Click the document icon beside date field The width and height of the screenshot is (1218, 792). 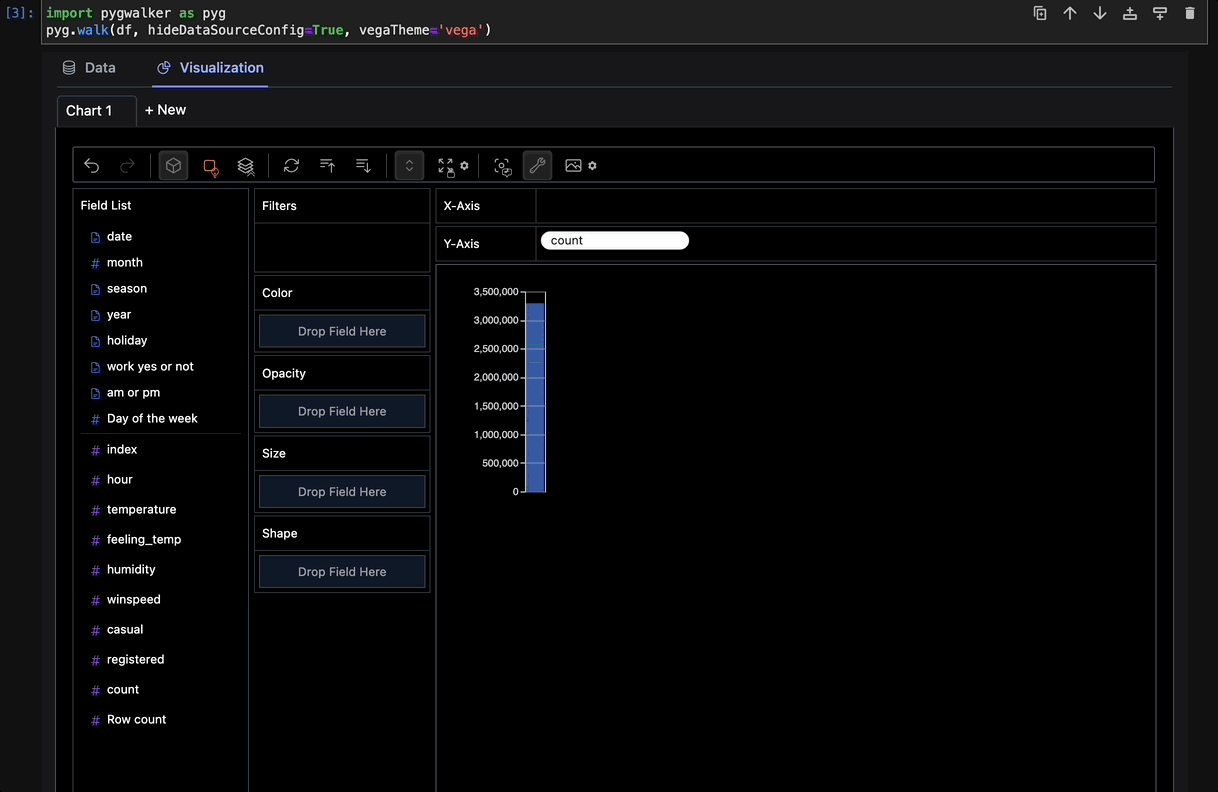96,237
